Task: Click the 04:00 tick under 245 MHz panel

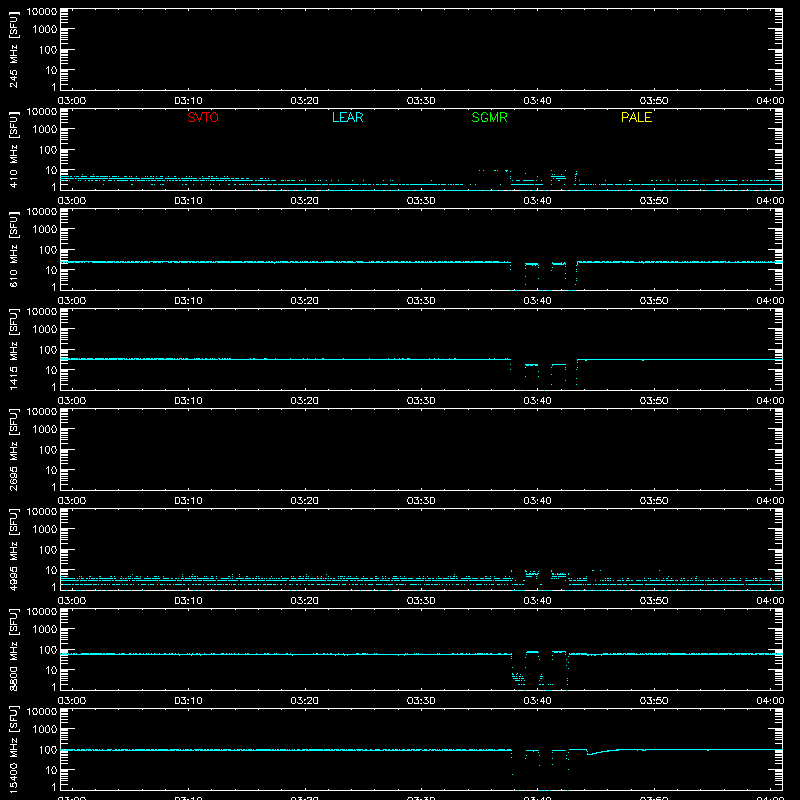Action: [x=770, y=101]
